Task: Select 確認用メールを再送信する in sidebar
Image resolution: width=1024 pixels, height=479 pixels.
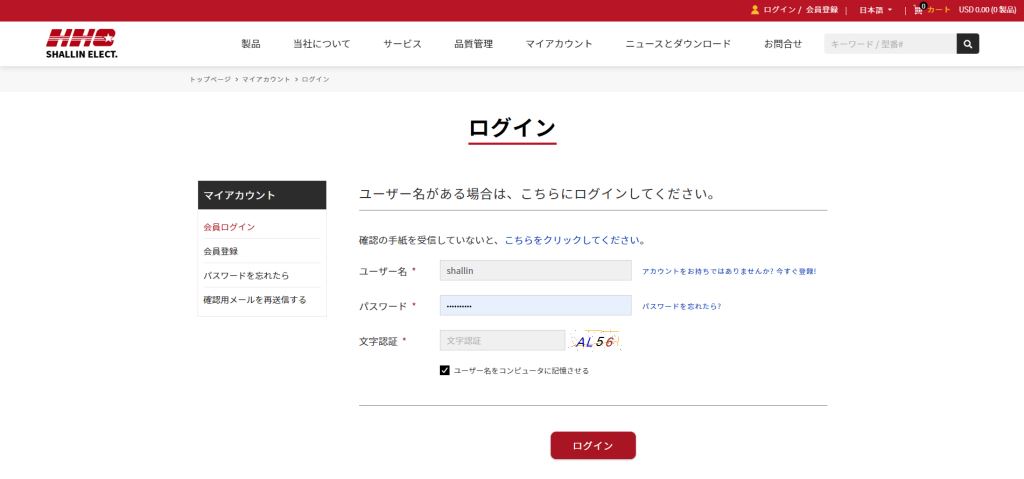Action: click(255, 300)
